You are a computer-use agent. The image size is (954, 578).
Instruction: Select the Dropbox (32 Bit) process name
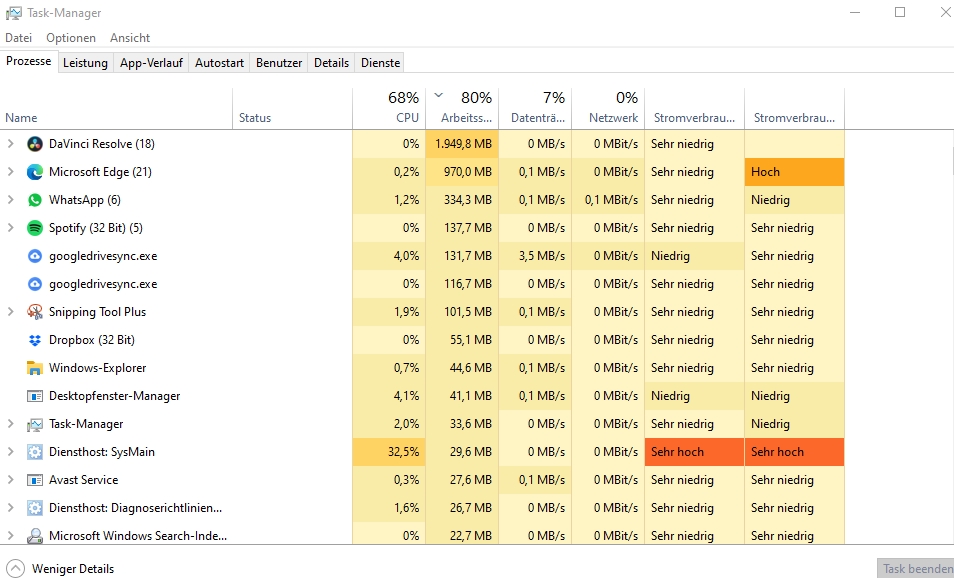coord(92,340)
